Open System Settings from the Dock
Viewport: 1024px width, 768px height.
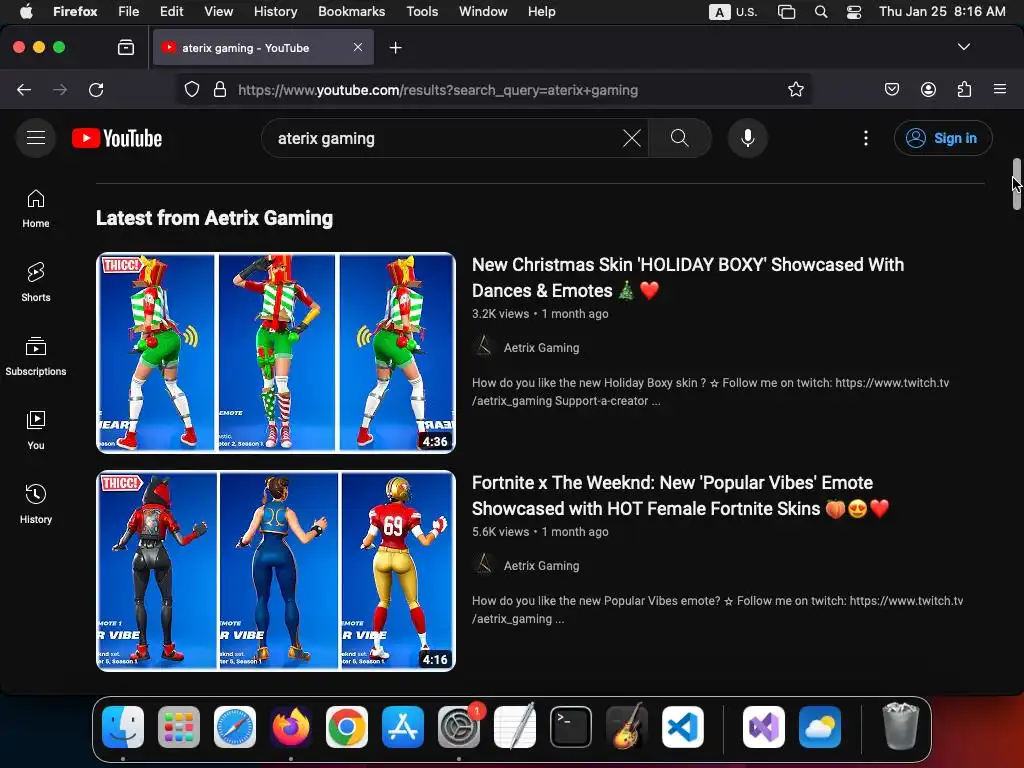coord(458,727)
